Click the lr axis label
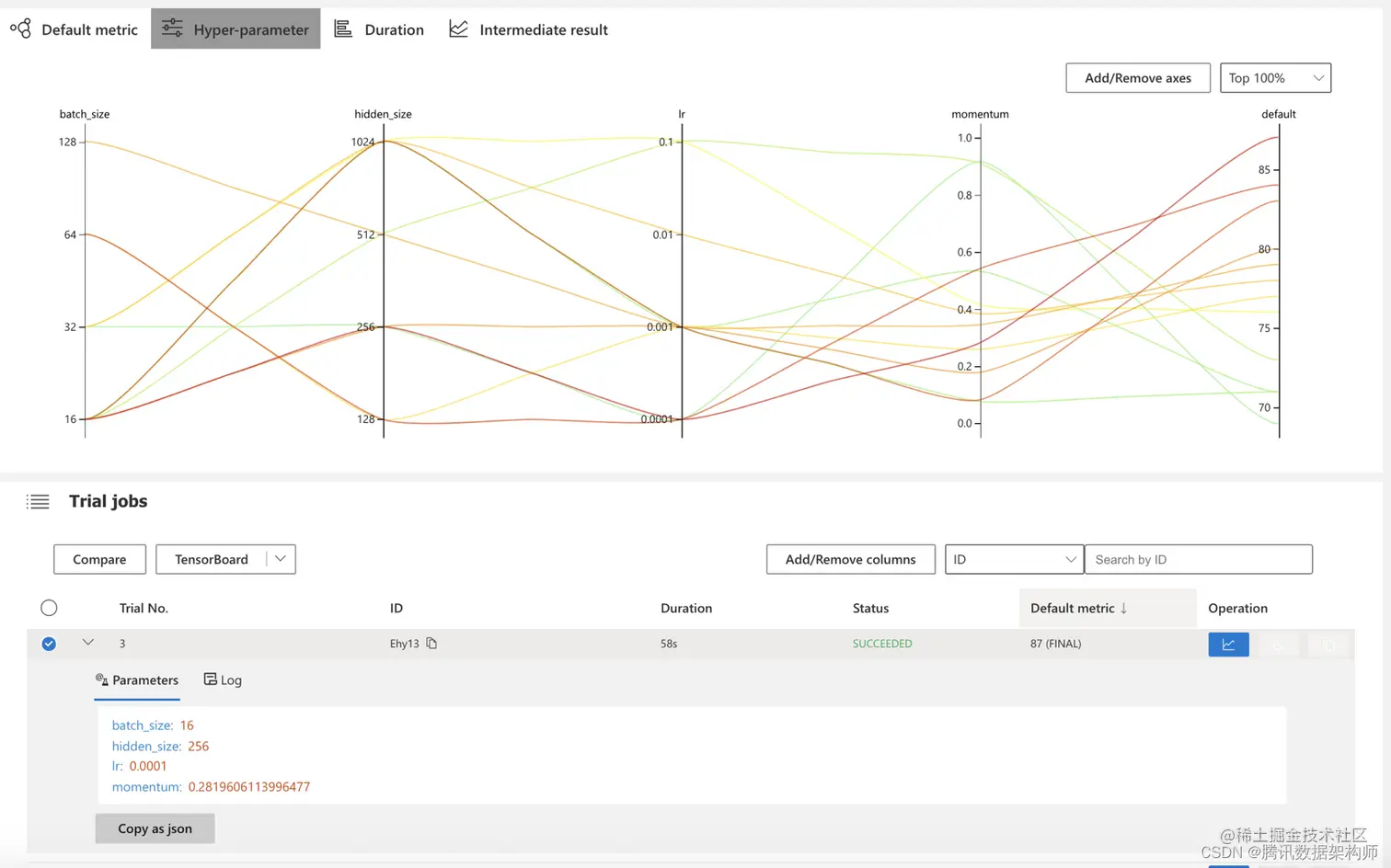Screen dimensions: 1391x868 682,114
